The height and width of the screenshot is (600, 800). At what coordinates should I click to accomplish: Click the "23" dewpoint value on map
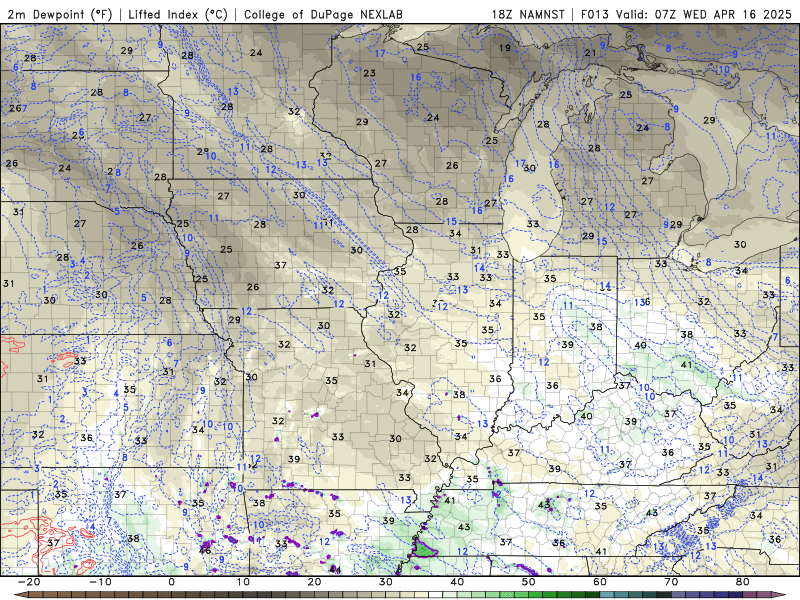pos(369,73)
